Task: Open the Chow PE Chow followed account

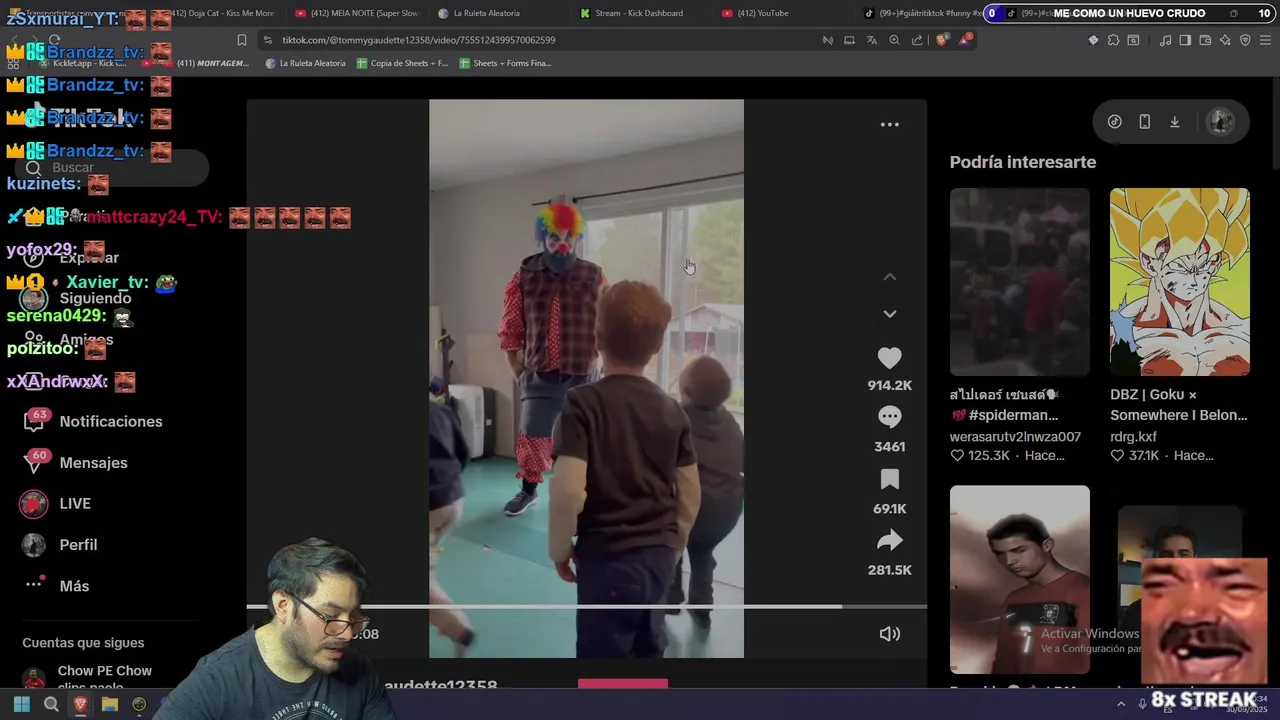Action: (x=90, y=676)
